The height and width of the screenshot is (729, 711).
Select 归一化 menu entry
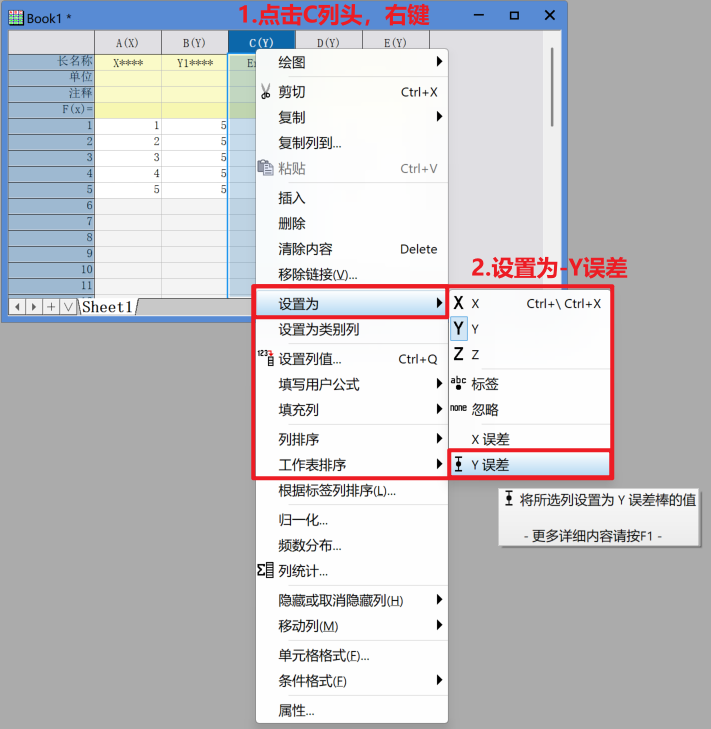pos(303,520)
